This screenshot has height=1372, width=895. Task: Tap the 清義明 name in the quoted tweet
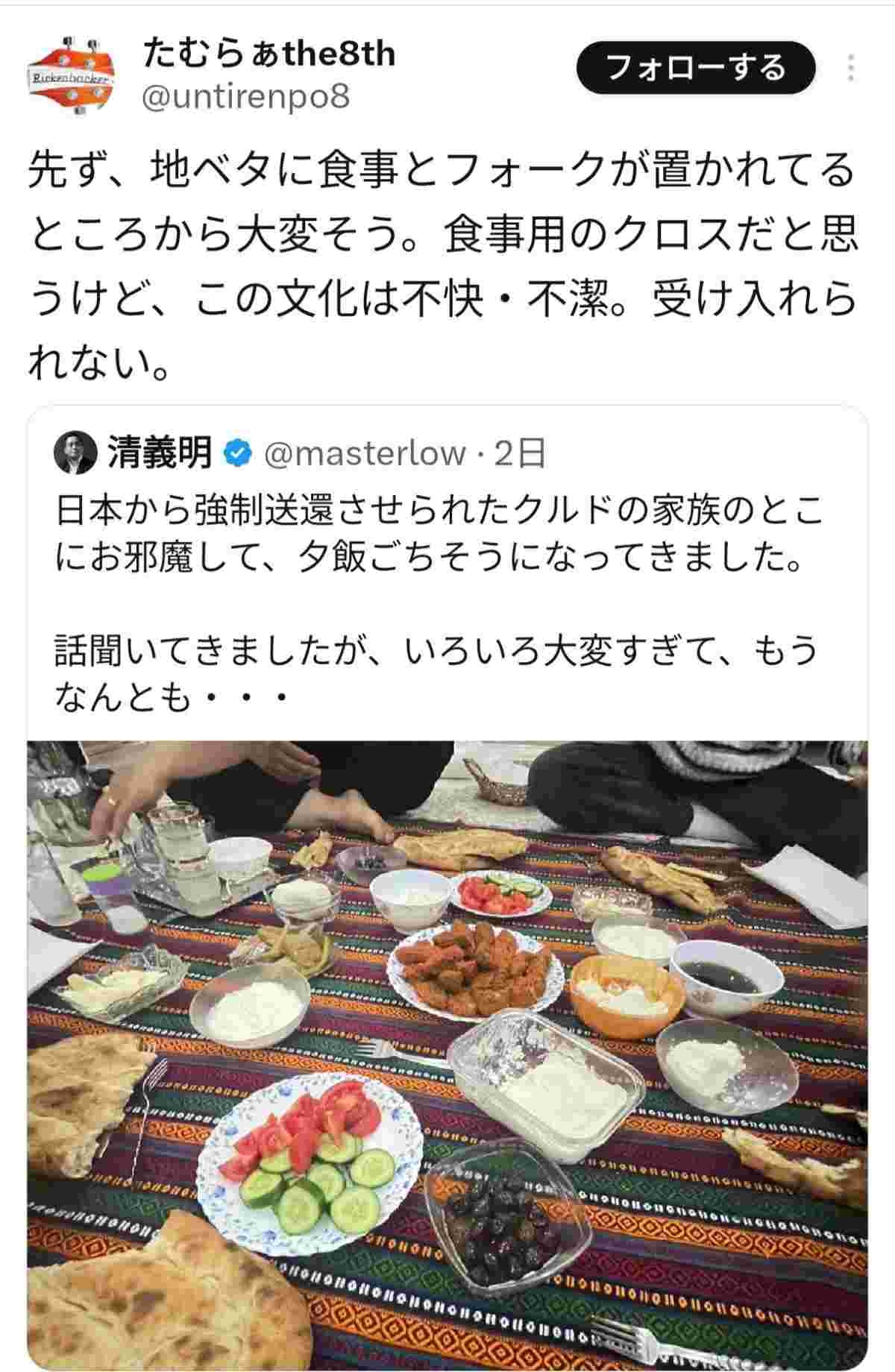(x=160, y=453)
